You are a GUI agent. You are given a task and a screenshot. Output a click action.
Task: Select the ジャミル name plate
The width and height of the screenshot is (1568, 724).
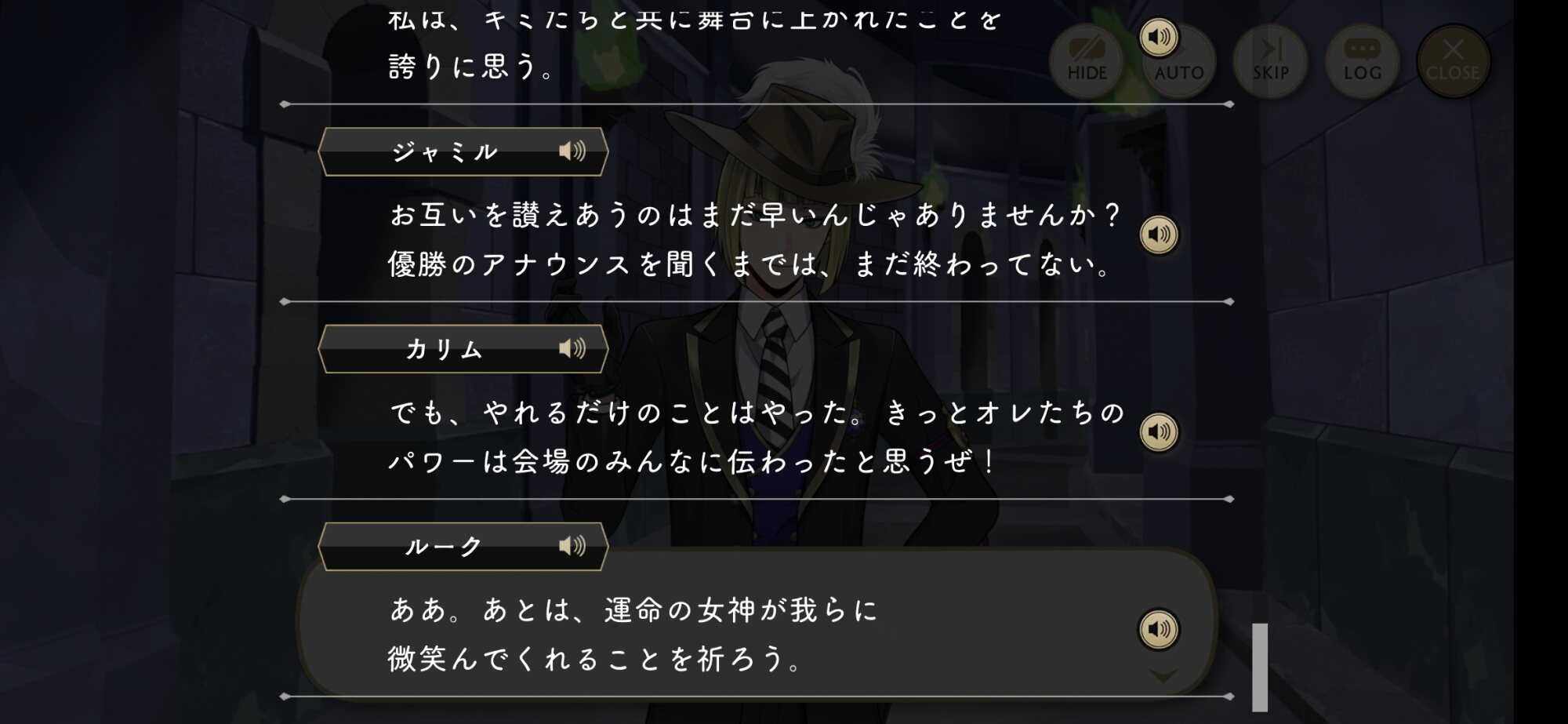point(463,151)
